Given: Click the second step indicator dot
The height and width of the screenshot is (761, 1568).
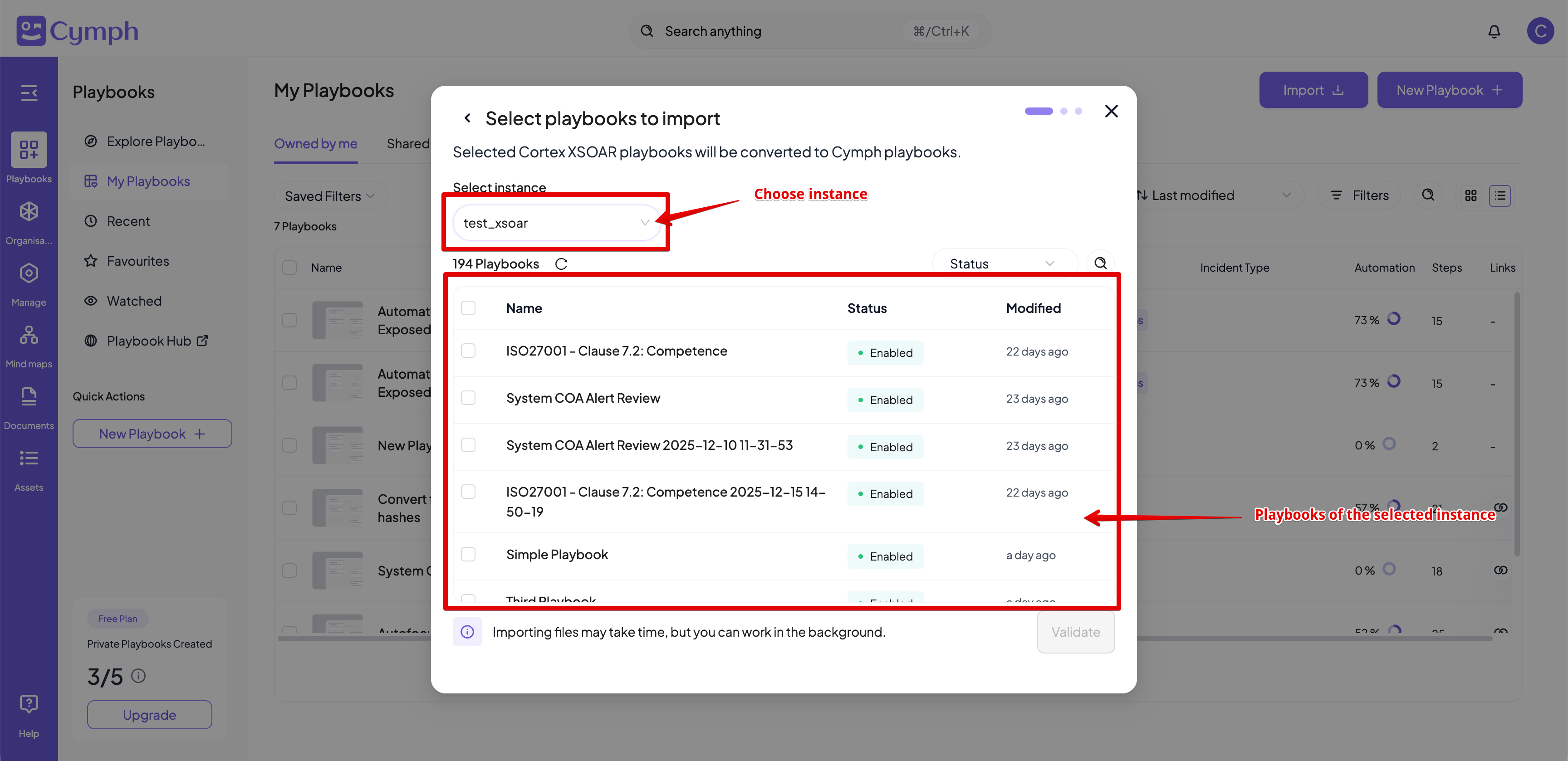Looking at the screenshot, I should click(1064, 111).
